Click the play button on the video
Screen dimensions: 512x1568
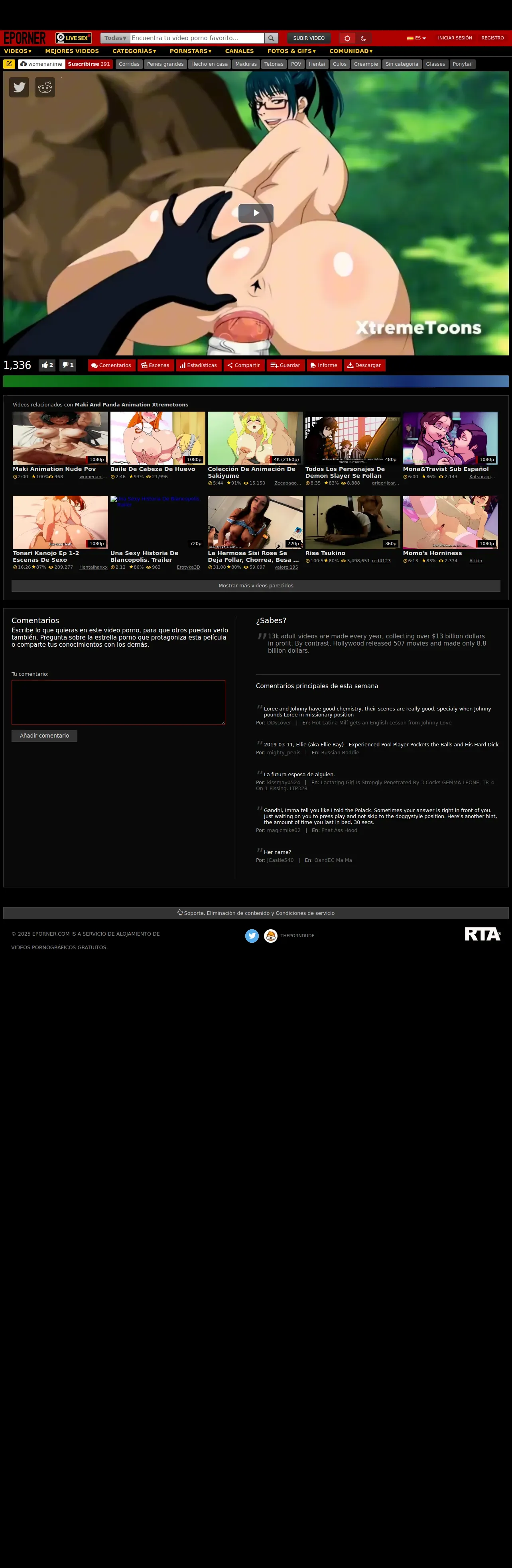coord(256,213)
